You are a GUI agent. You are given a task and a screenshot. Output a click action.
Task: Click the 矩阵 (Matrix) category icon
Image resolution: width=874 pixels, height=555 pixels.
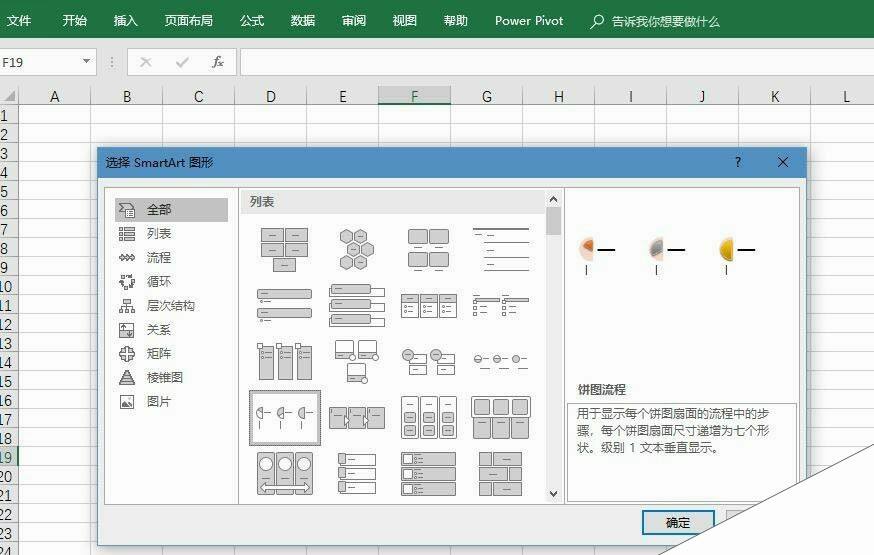click(127, 354)
